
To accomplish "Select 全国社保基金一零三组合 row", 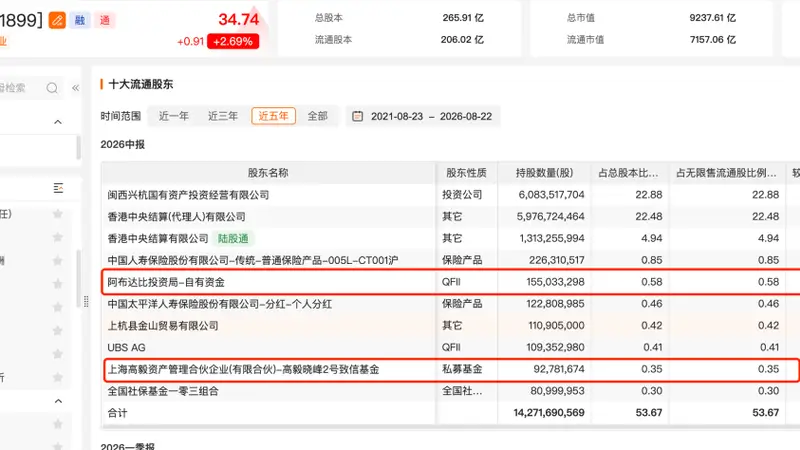I will [451, 391].
